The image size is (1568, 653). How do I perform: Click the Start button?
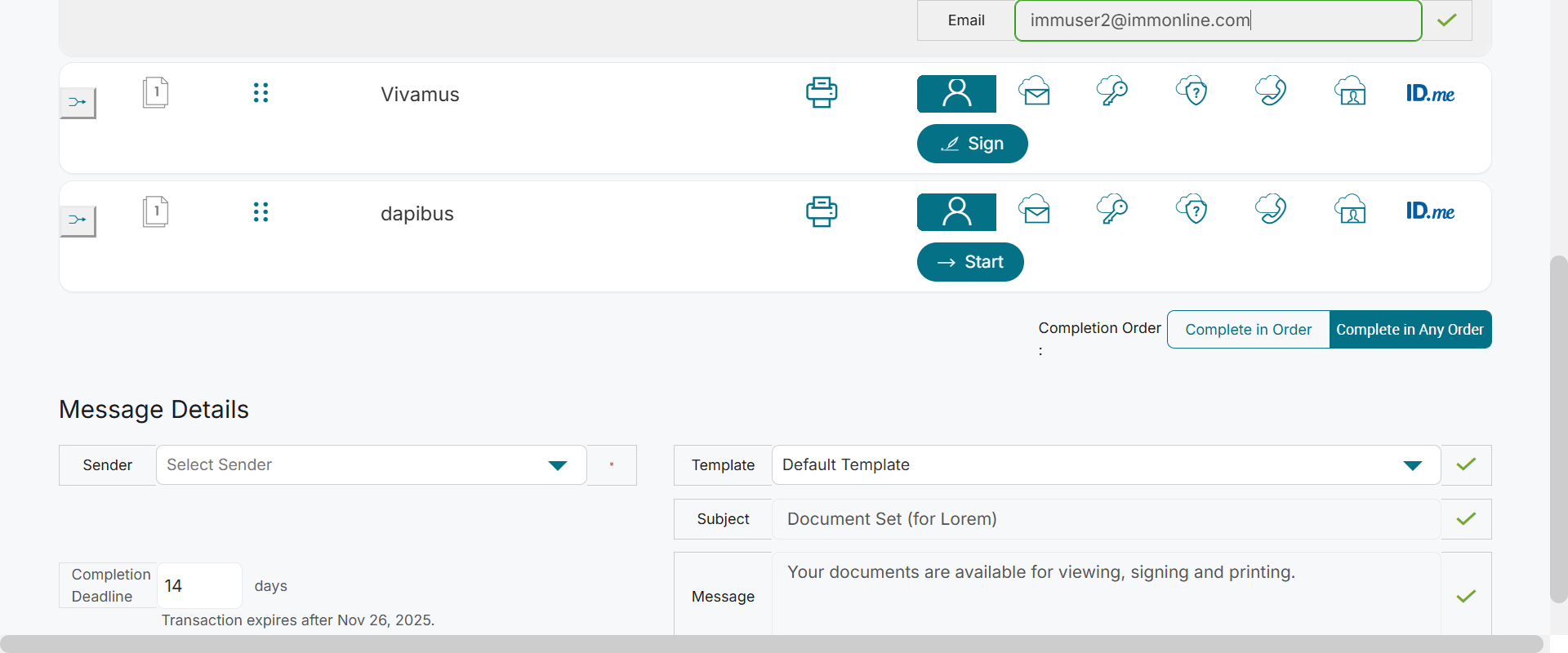970,262
